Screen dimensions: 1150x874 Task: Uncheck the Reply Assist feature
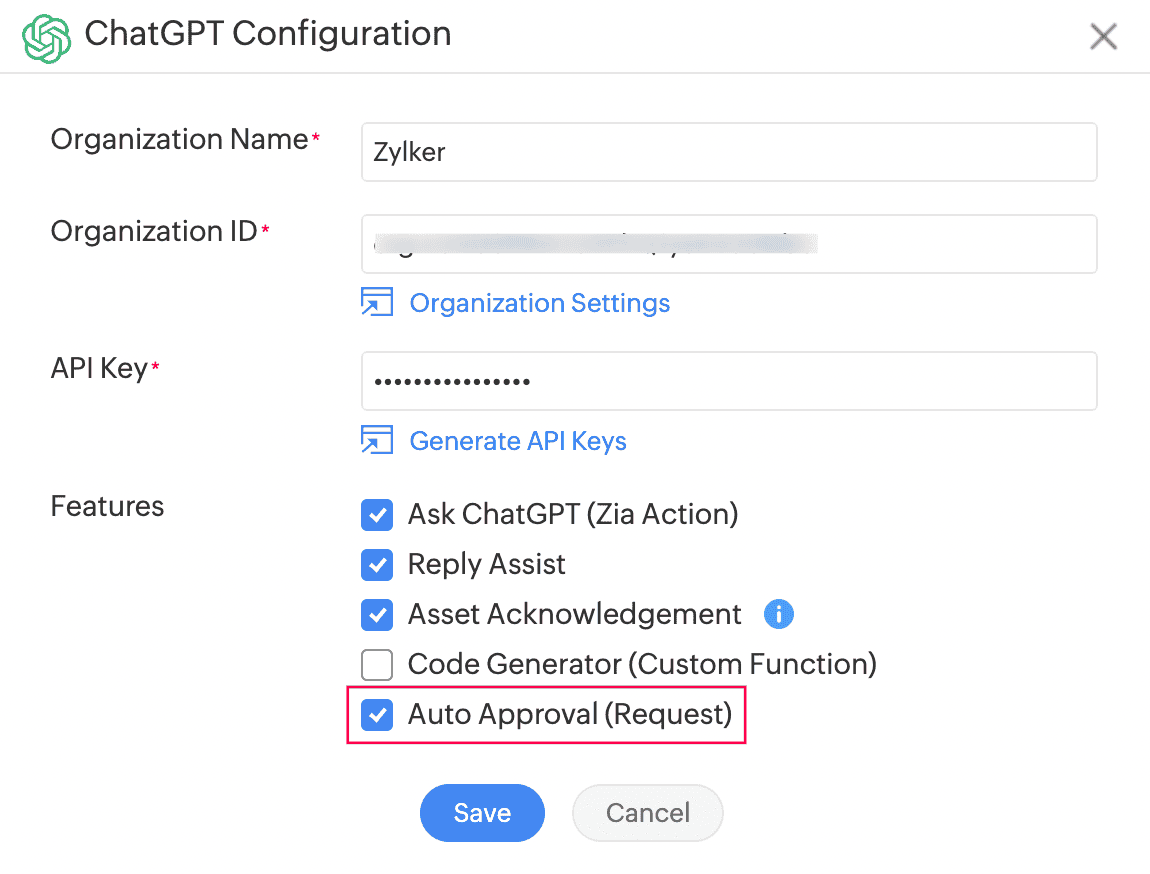(377, 565)
